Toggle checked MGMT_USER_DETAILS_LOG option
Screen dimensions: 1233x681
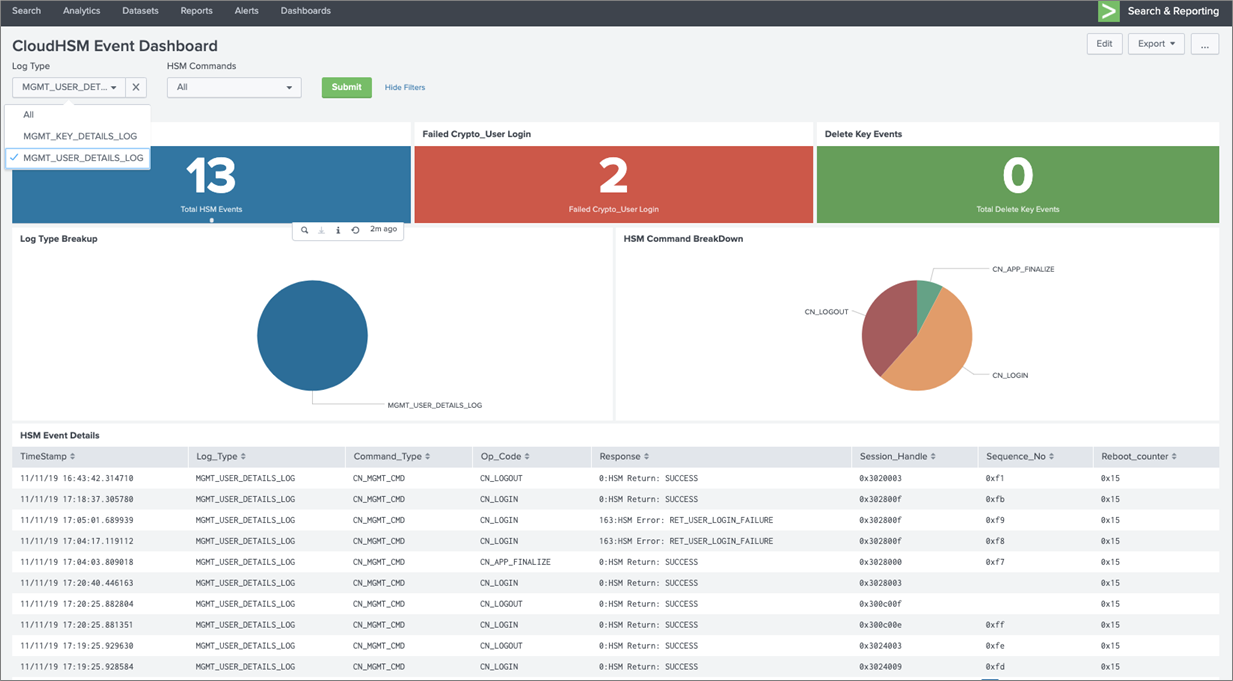[x=78, y=158]
